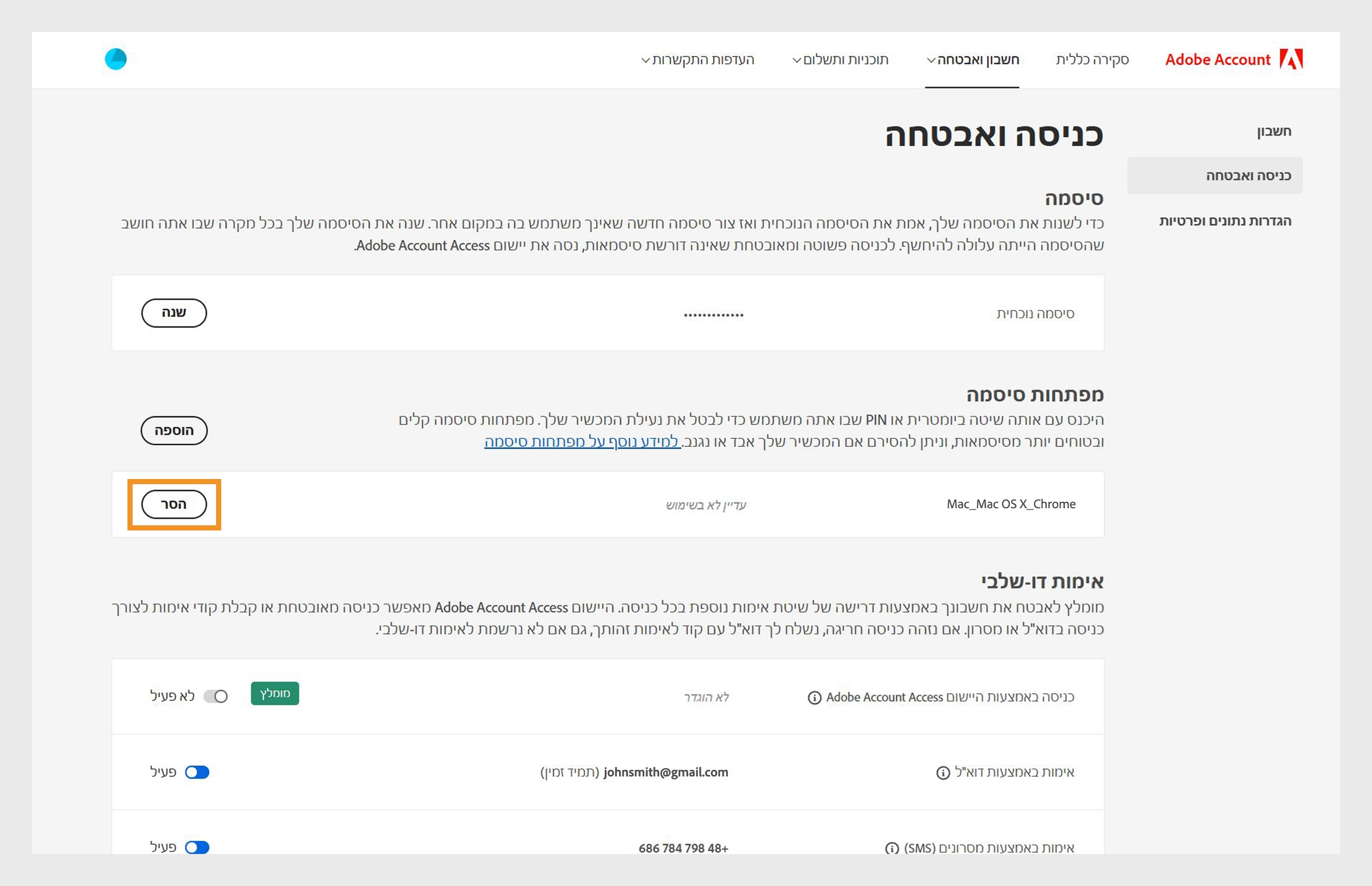Expand the תוכניות ותשלום dropdown menu
The width and height of the screenshot is (1372, 886).
click(x=840, y=60)
